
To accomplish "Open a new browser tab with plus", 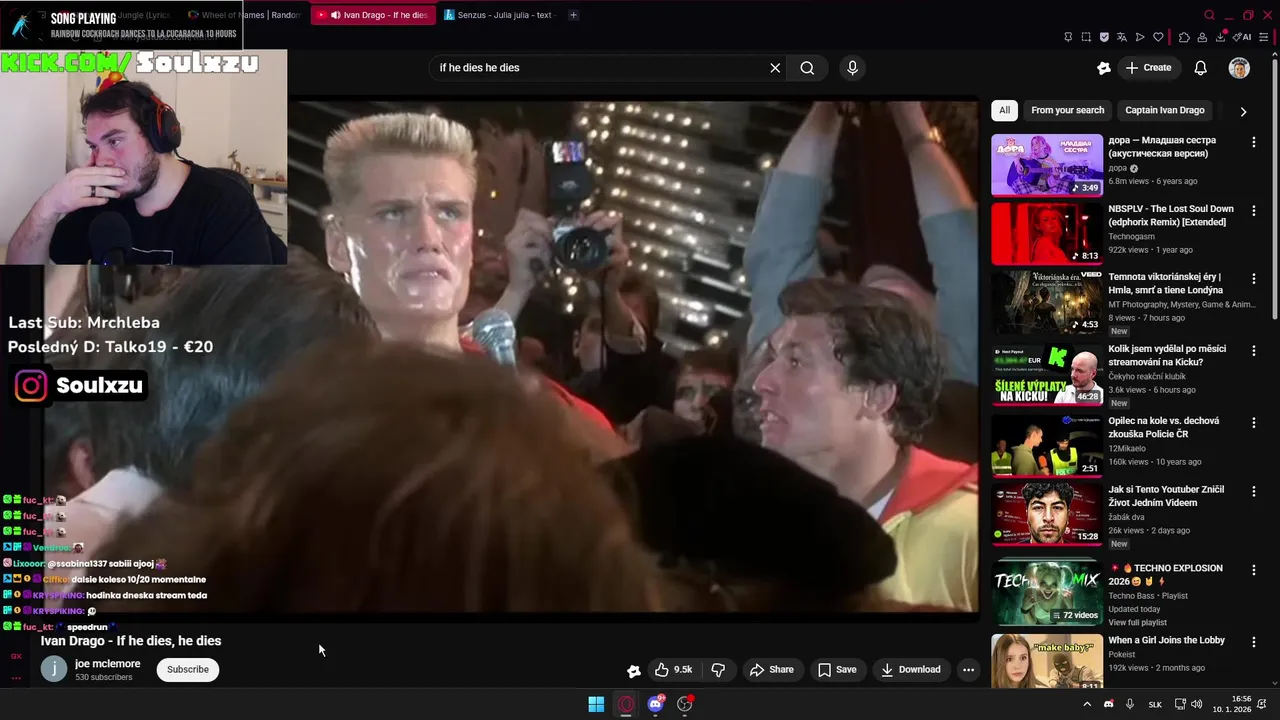I will [x=573, y=15].
